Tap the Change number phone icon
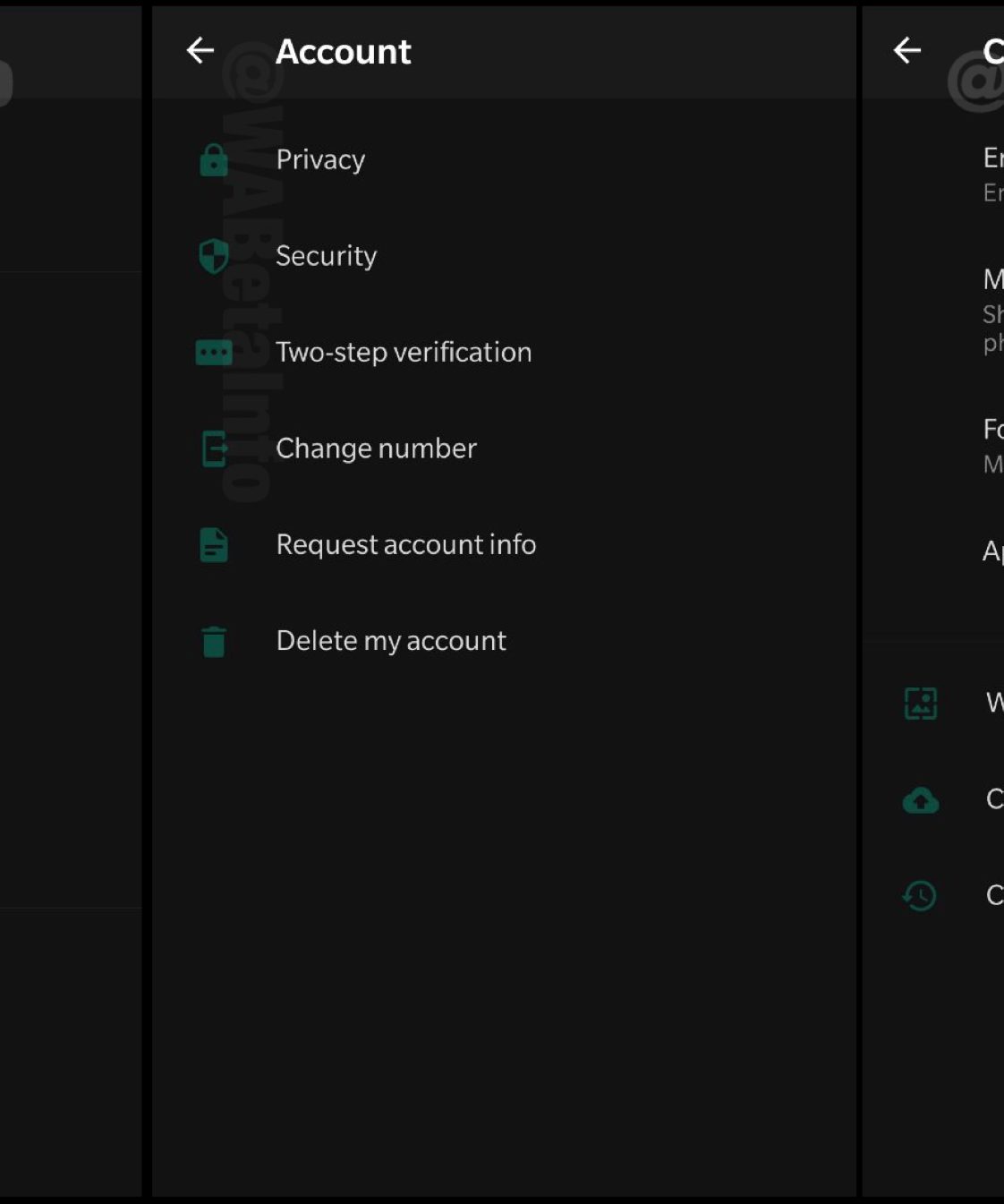1004x1204 pixels. [214, 448]
